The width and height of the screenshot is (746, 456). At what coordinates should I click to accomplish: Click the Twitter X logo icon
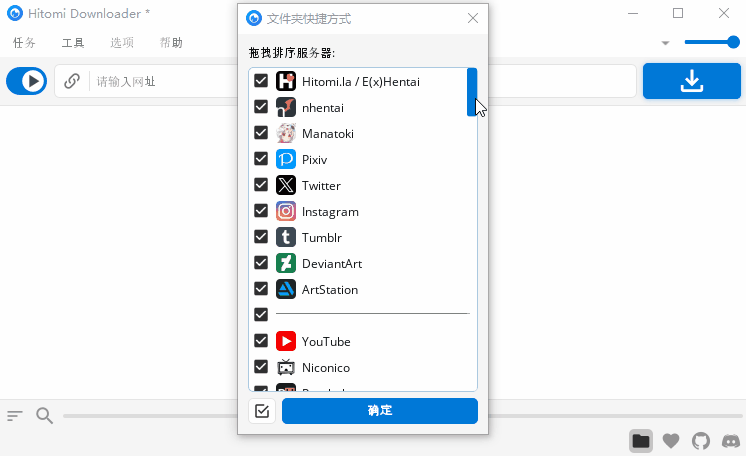pos(286,185)
